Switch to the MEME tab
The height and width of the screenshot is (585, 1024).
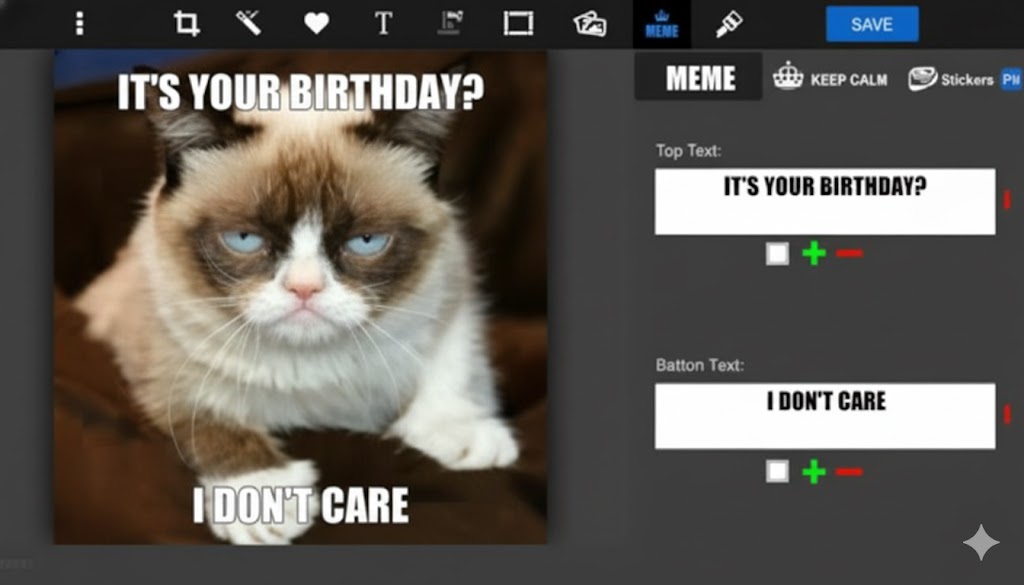click(x=699, y=78)
